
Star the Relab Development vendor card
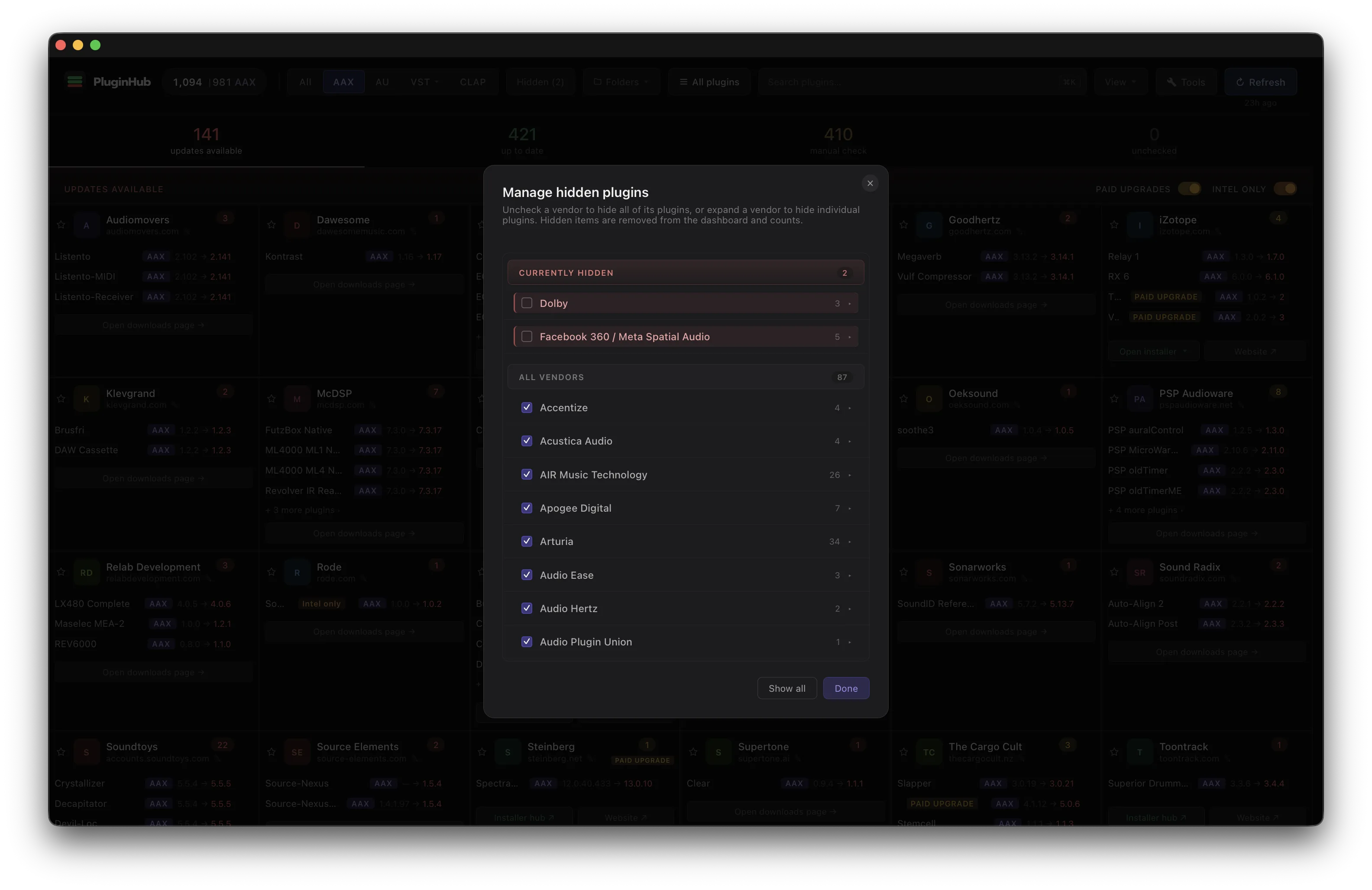pos(61,572)
